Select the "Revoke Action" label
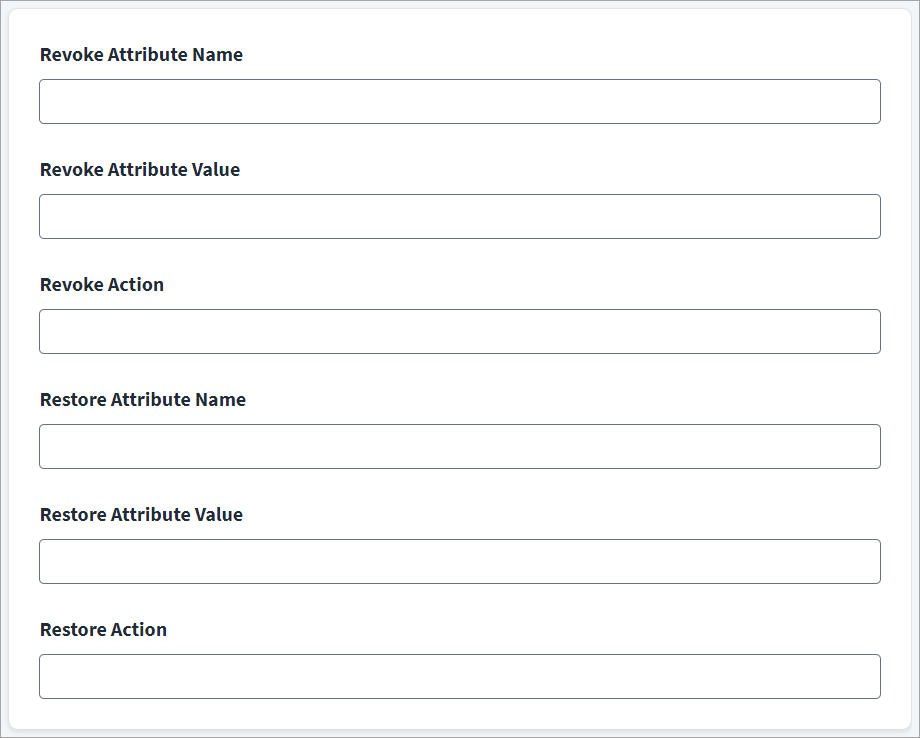The image size is (920, 738). (102, 285)
